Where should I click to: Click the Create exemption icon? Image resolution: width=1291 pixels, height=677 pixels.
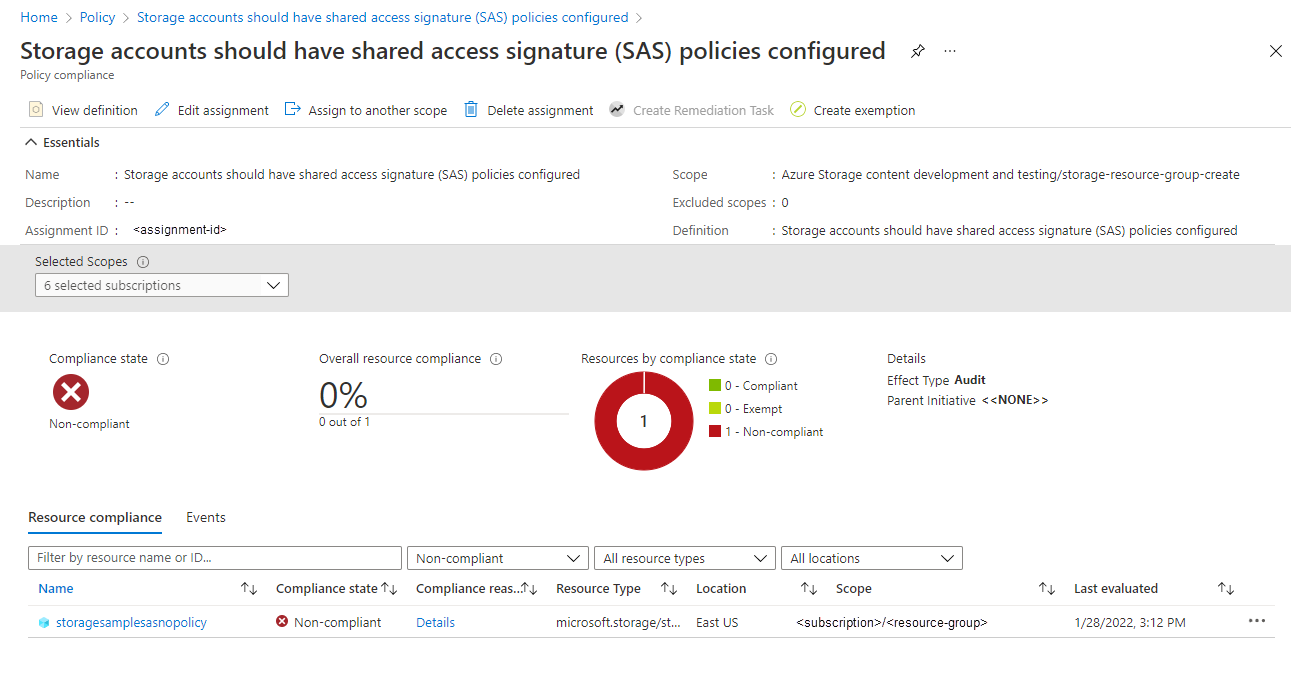[798, 110]
